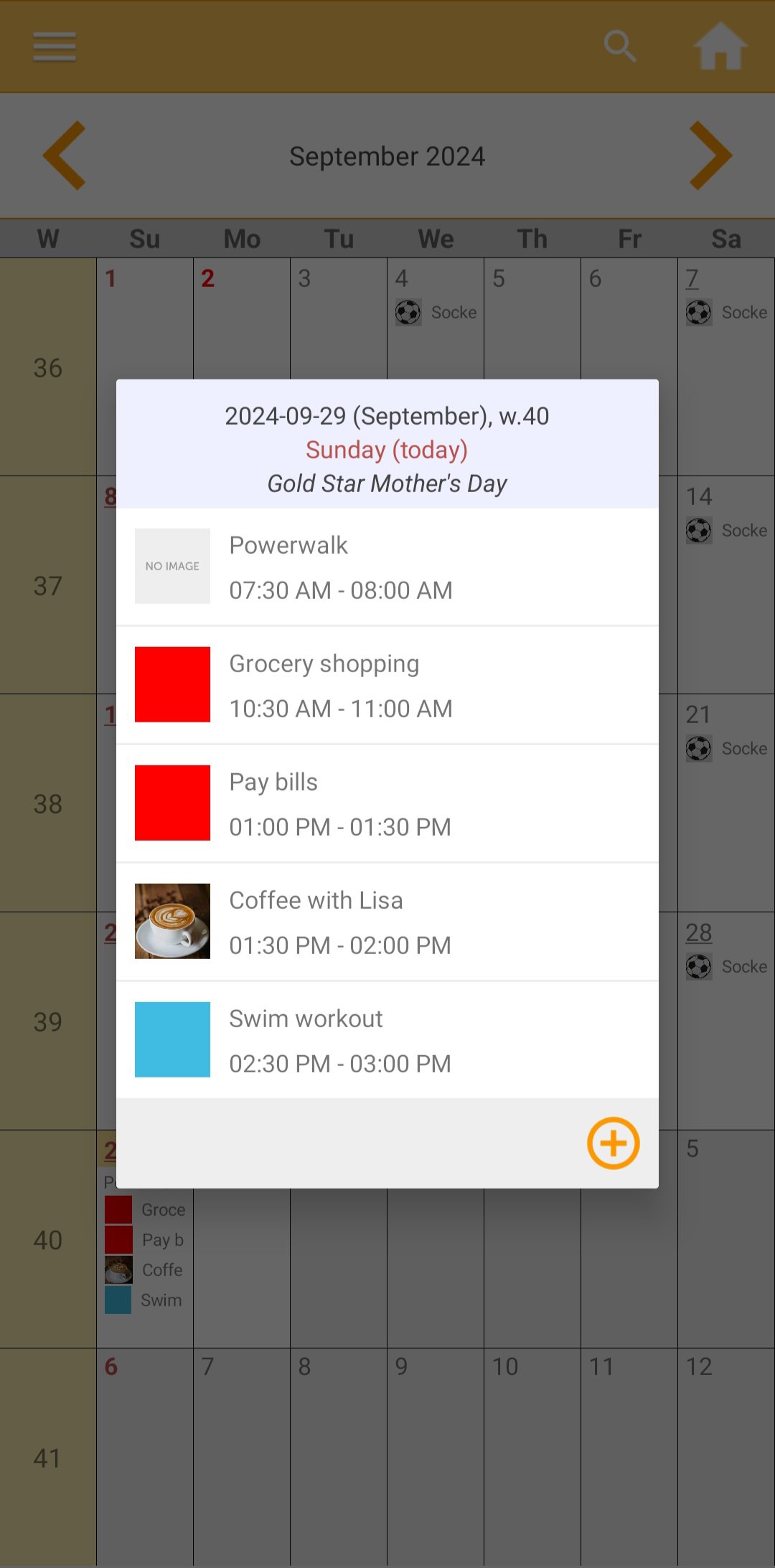775x1568 pixels.
Task: Tap soccer ball icon on September 14
Action: point(699,531)
